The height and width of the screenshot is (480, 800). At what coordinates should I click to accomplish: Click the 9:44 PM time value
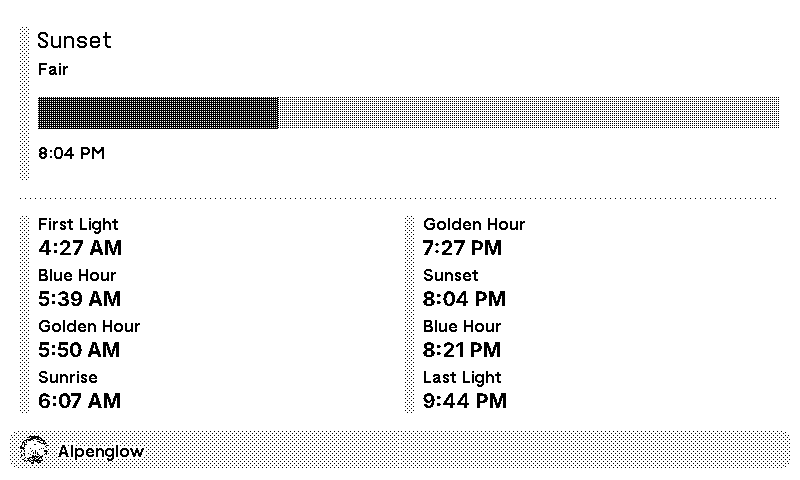[465, 401]
